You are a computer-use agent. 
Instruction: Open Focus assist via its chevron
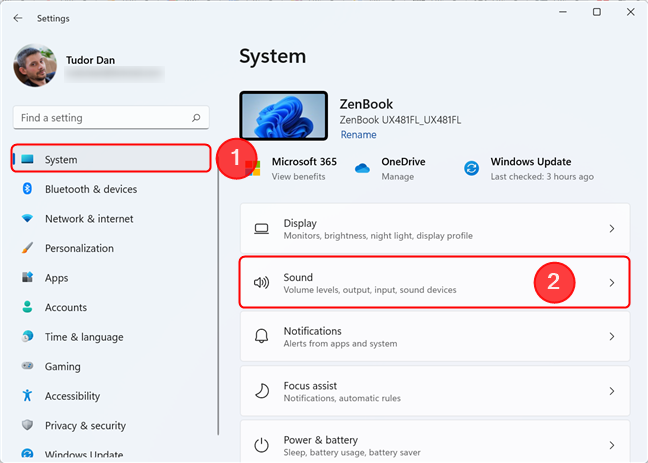coord(612,391)
